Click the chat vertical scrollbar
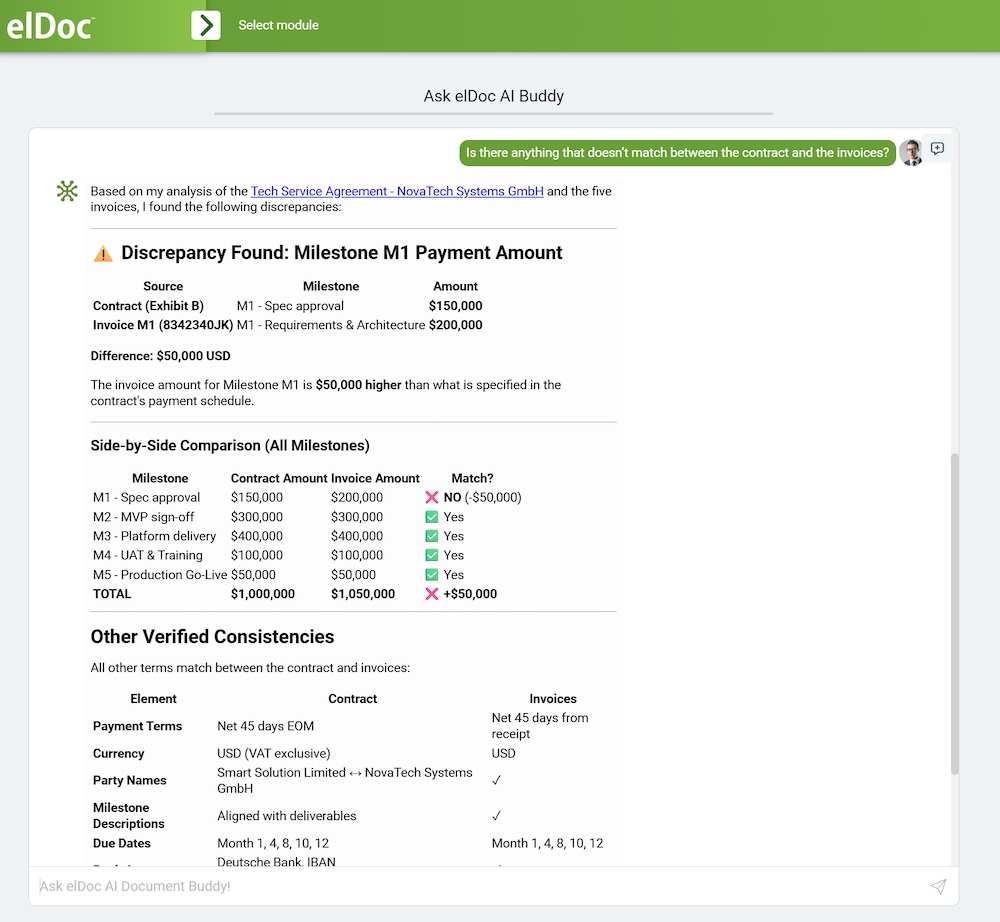Viewport: 1000px width, 922px height. click(x=954, y=613)
